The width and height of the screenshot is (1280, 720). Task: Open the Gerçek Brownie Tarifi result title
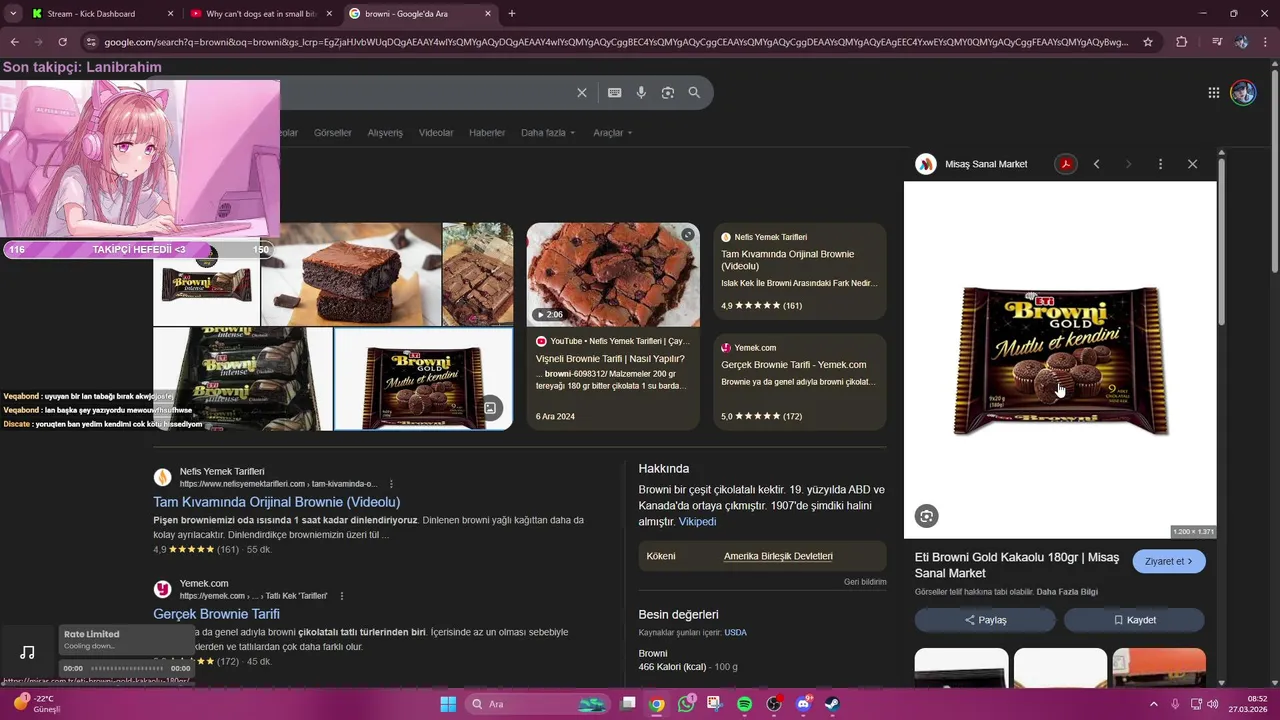216,614
